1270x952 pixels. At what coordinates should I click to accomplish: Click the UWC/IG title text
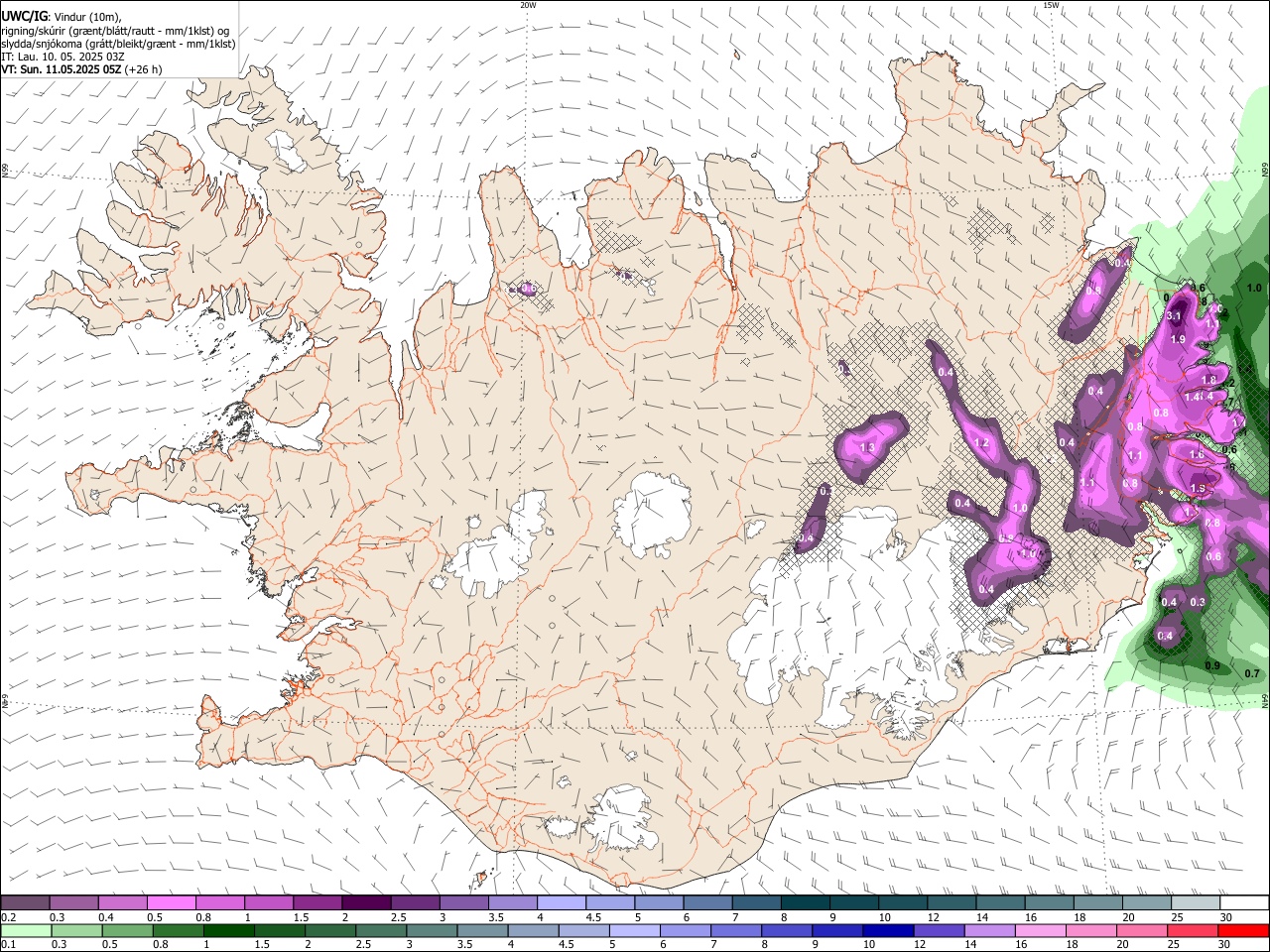[24, 16]
